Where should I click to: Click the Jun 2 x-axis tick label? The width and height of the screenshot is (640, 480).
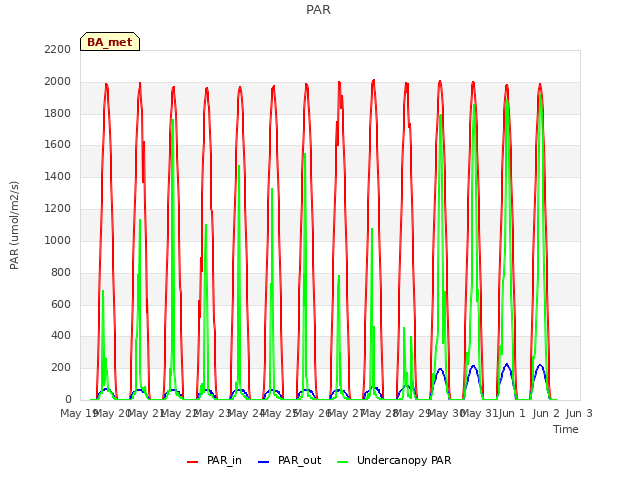tap(546, 413)
